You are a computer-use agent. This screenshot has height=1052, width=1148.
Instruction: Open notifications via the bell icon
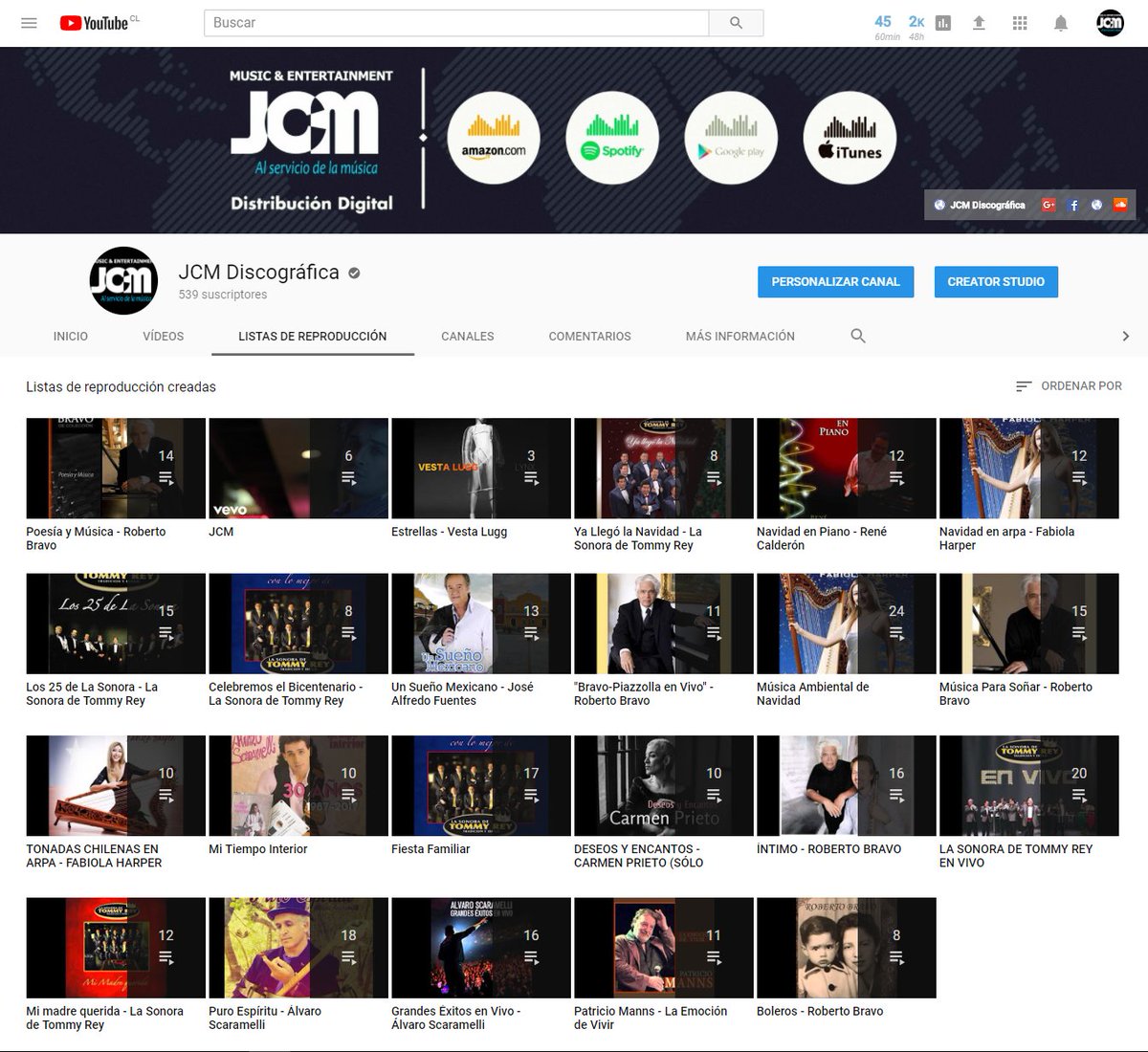point(1060,22)
